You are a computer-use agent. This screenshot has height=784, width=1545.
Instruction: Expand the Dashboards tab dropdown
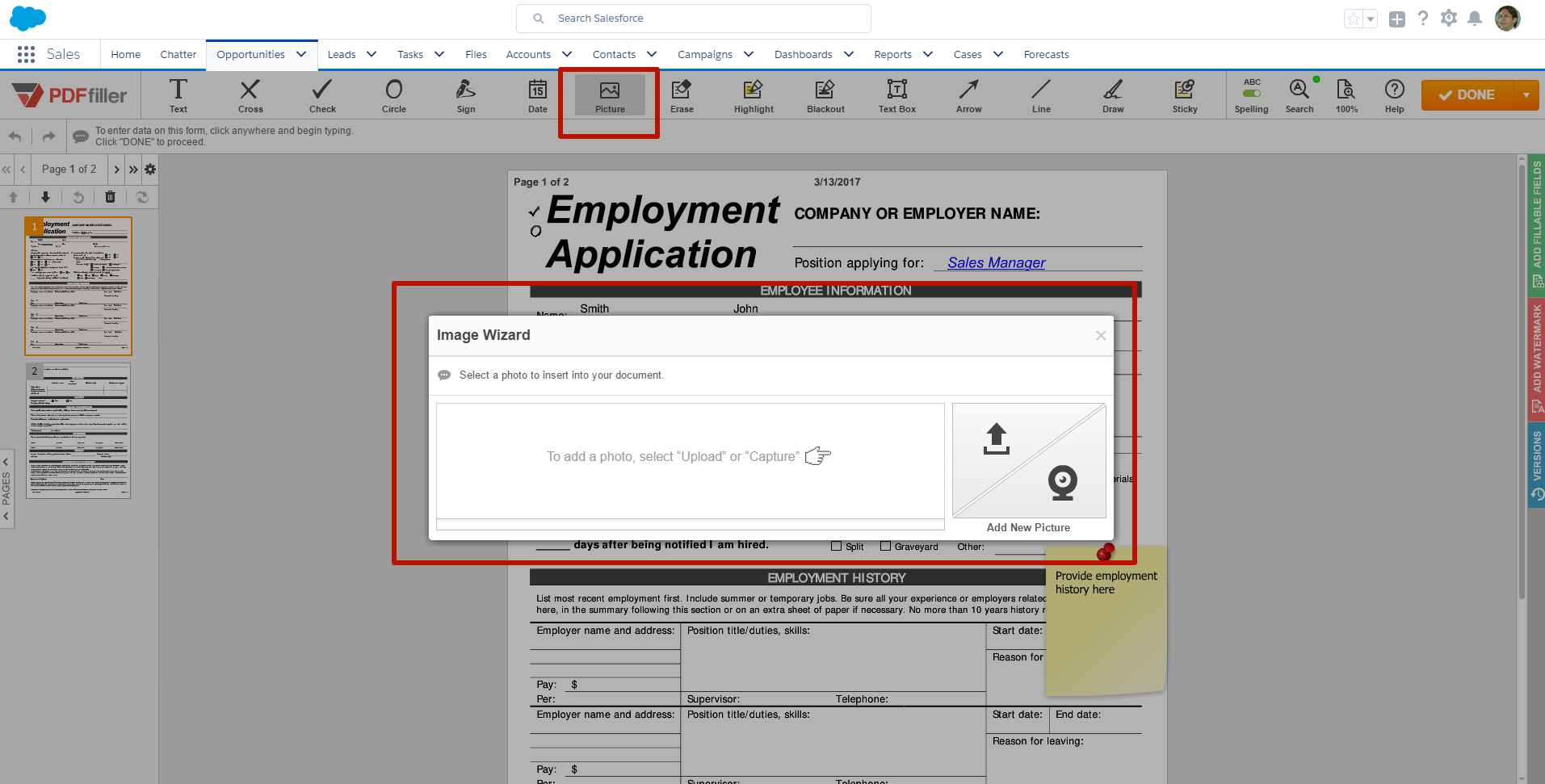[x=849, y=54]
